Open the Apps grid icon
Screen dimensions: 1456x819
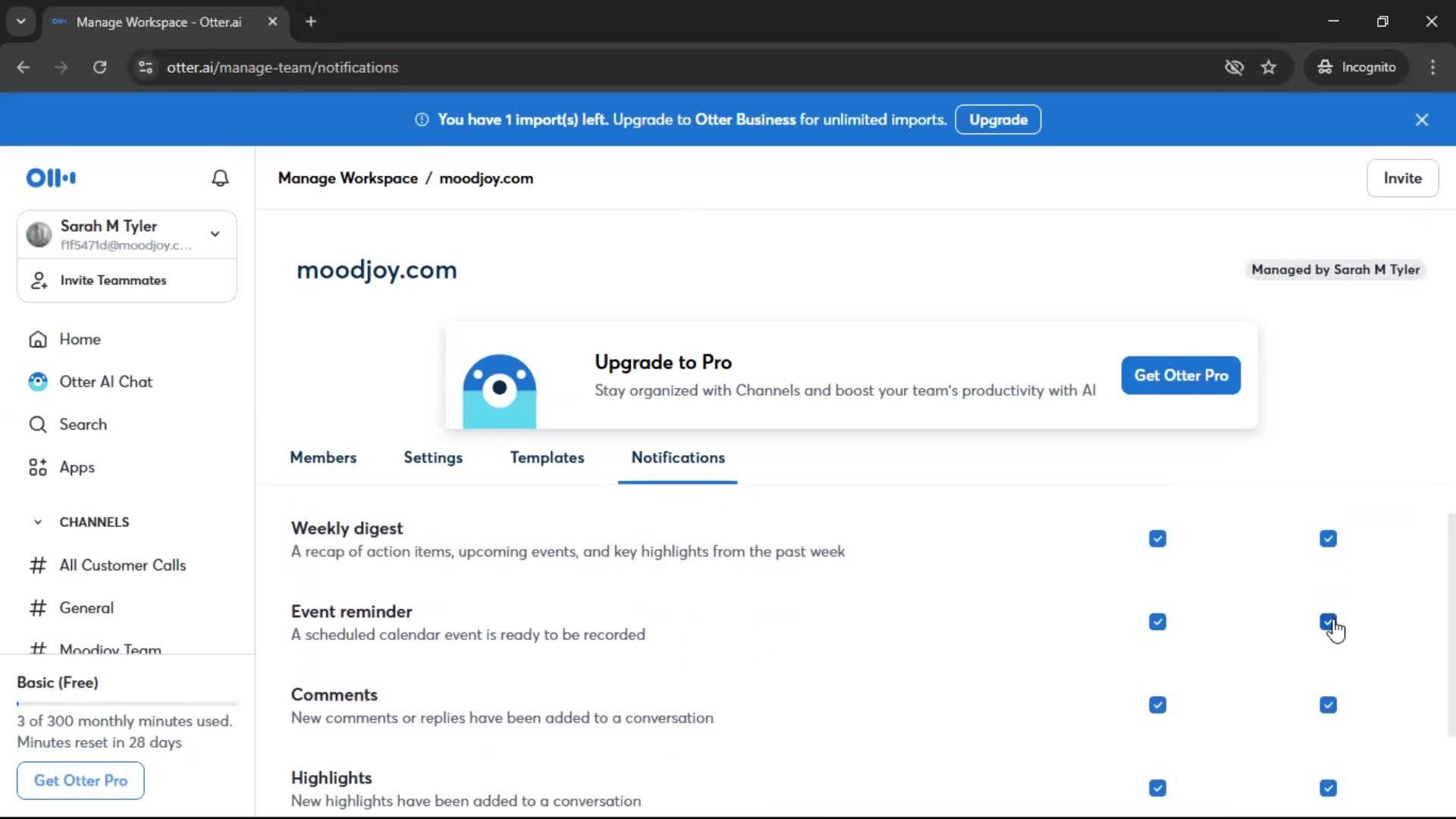(x=38, y=467)
